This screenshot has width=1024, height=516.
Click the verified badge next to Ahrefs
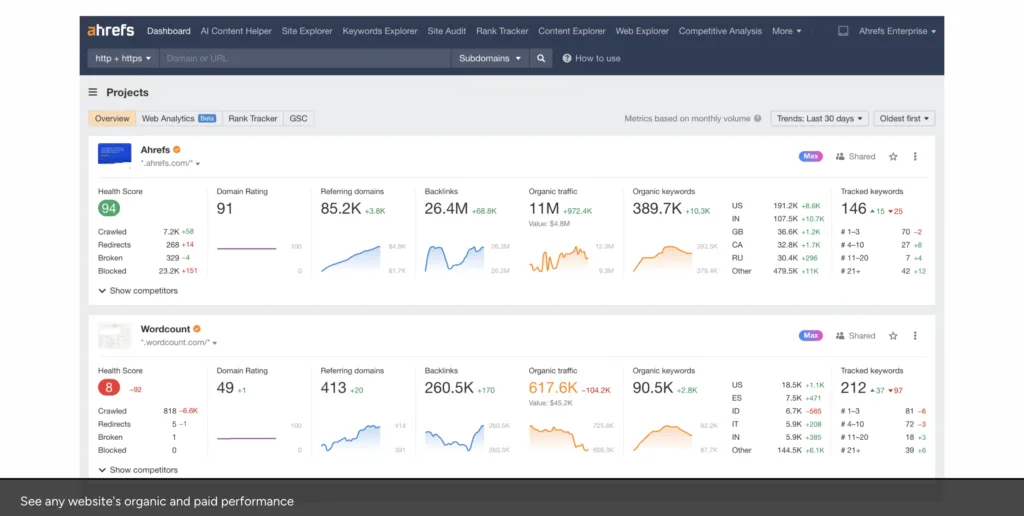pos(177,150)
